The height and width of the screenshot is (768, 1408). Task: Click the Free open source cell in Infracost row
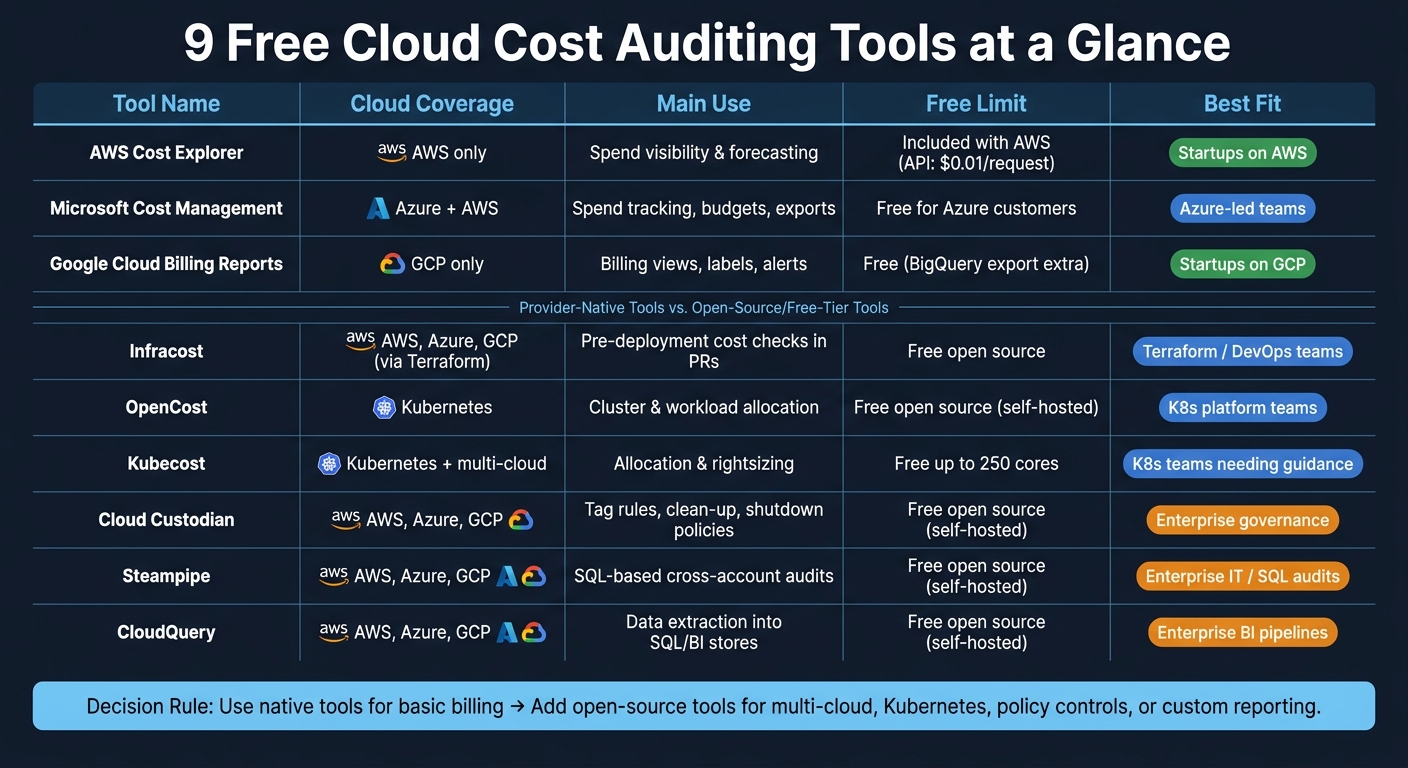(976, 351)
